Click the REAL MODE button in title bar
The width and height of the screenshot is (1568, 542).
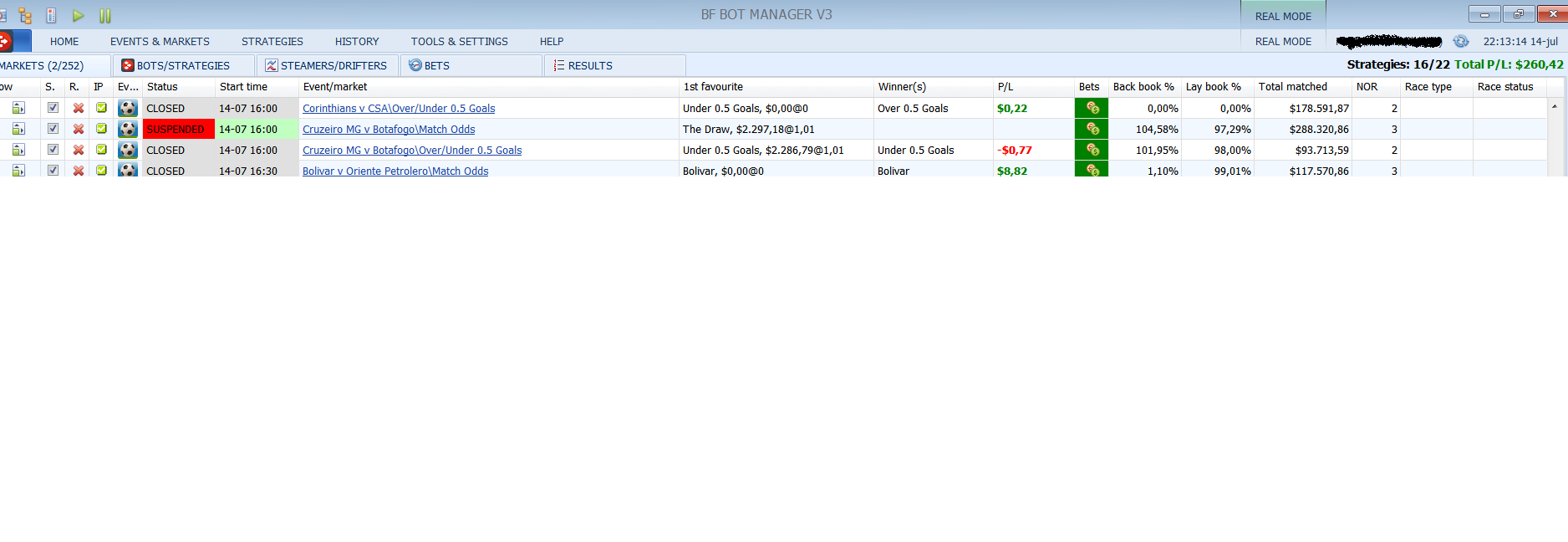point(1283,16)
